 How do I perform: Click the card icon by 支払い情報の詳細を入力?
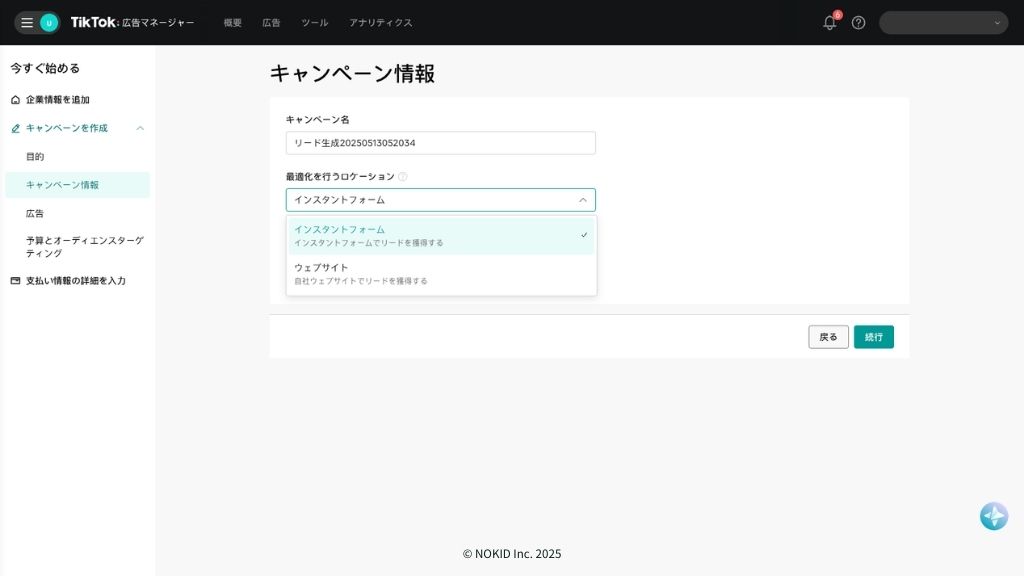click(x=16, y=281)
